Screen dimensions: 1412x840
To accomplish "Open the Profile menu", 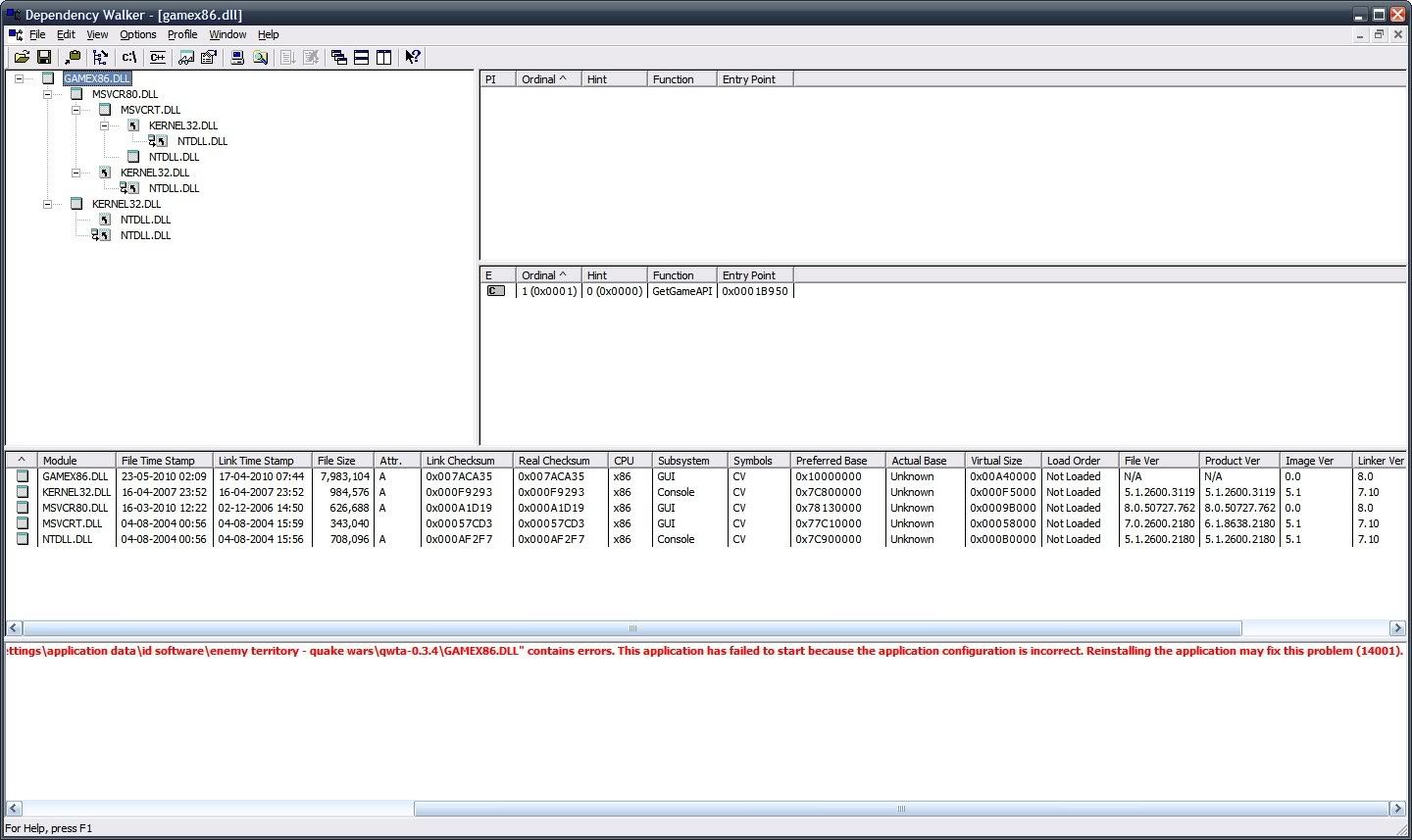I will (x=182, y=34).
